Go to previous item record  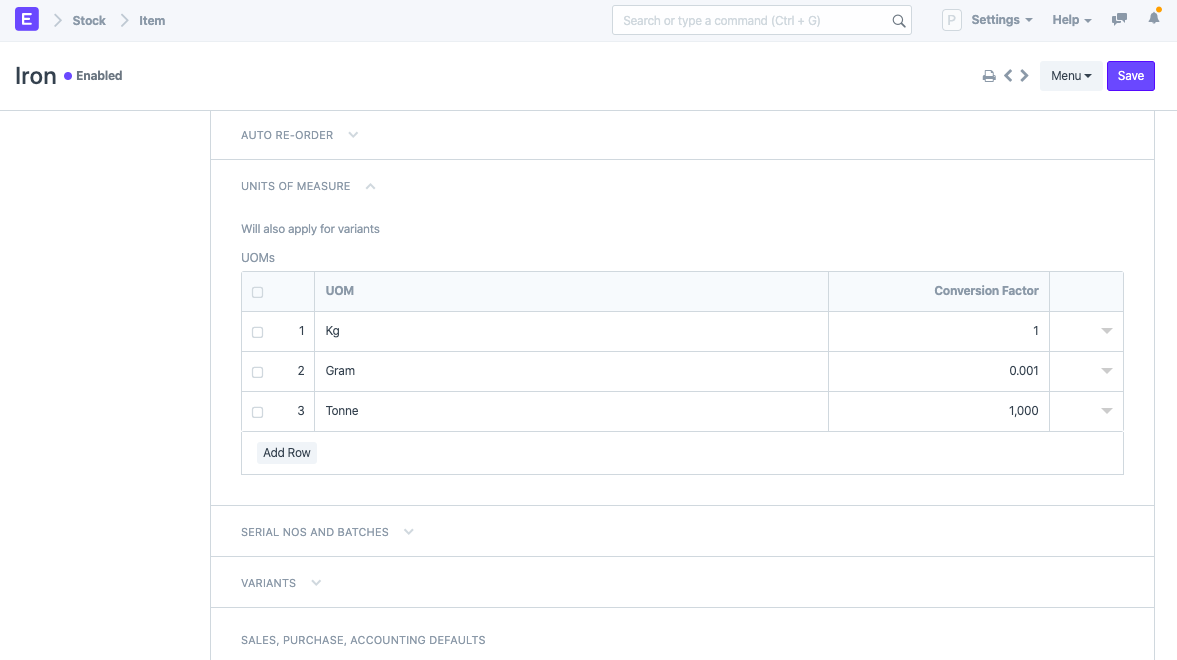(x=1008, y=75)
